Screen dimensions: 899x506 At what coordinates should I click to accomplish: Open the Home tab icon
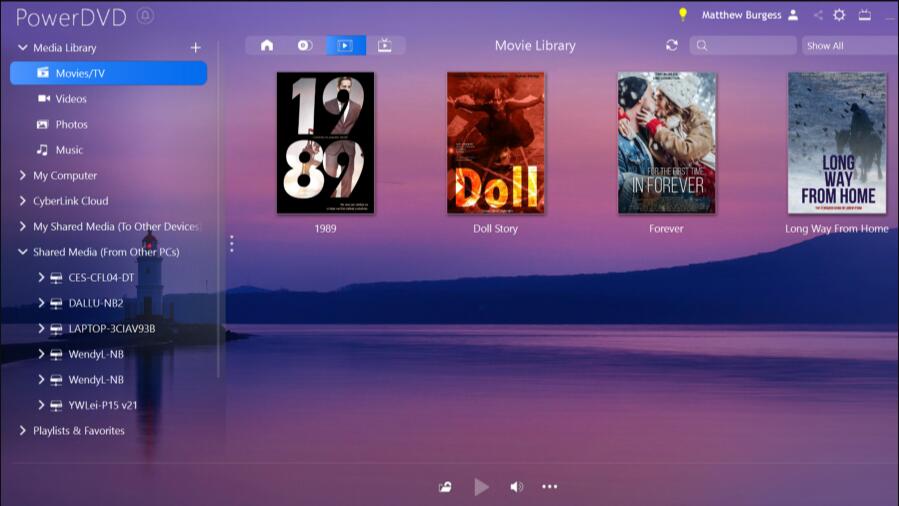(267, 45)
